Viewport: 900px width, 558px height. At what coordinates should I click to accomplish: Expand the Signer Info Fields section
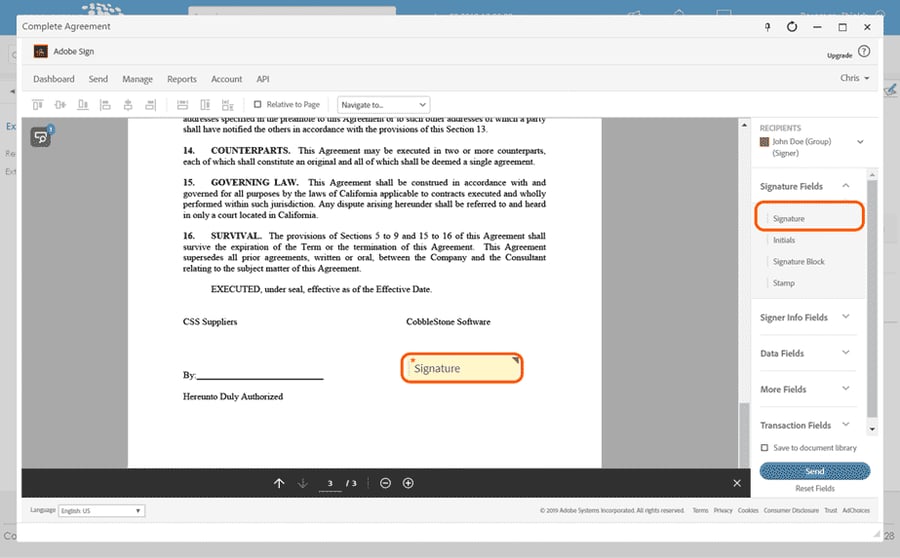point(804,317)
